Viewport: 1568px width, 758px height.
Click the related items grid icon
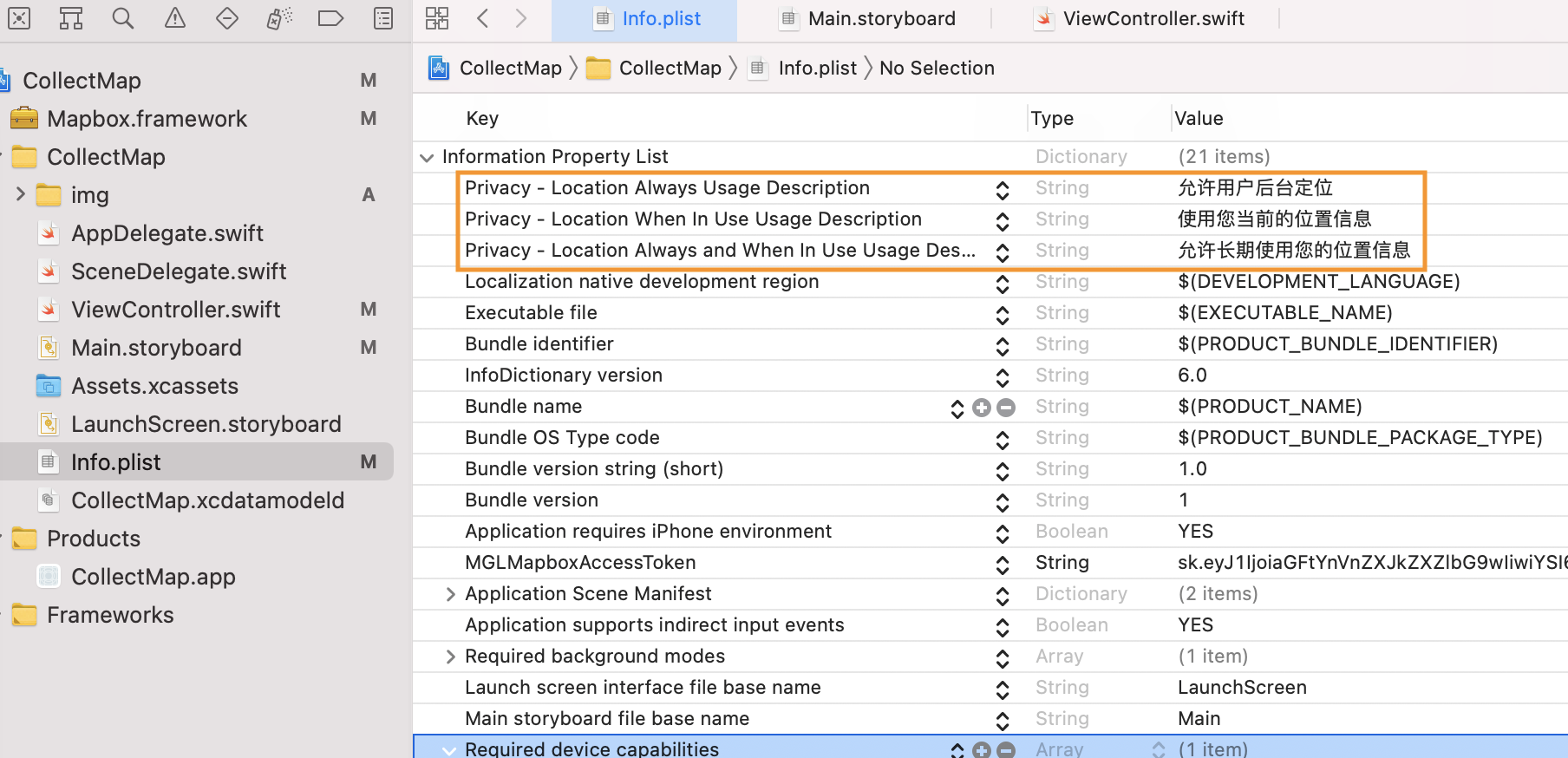click(x=437, y=18)
